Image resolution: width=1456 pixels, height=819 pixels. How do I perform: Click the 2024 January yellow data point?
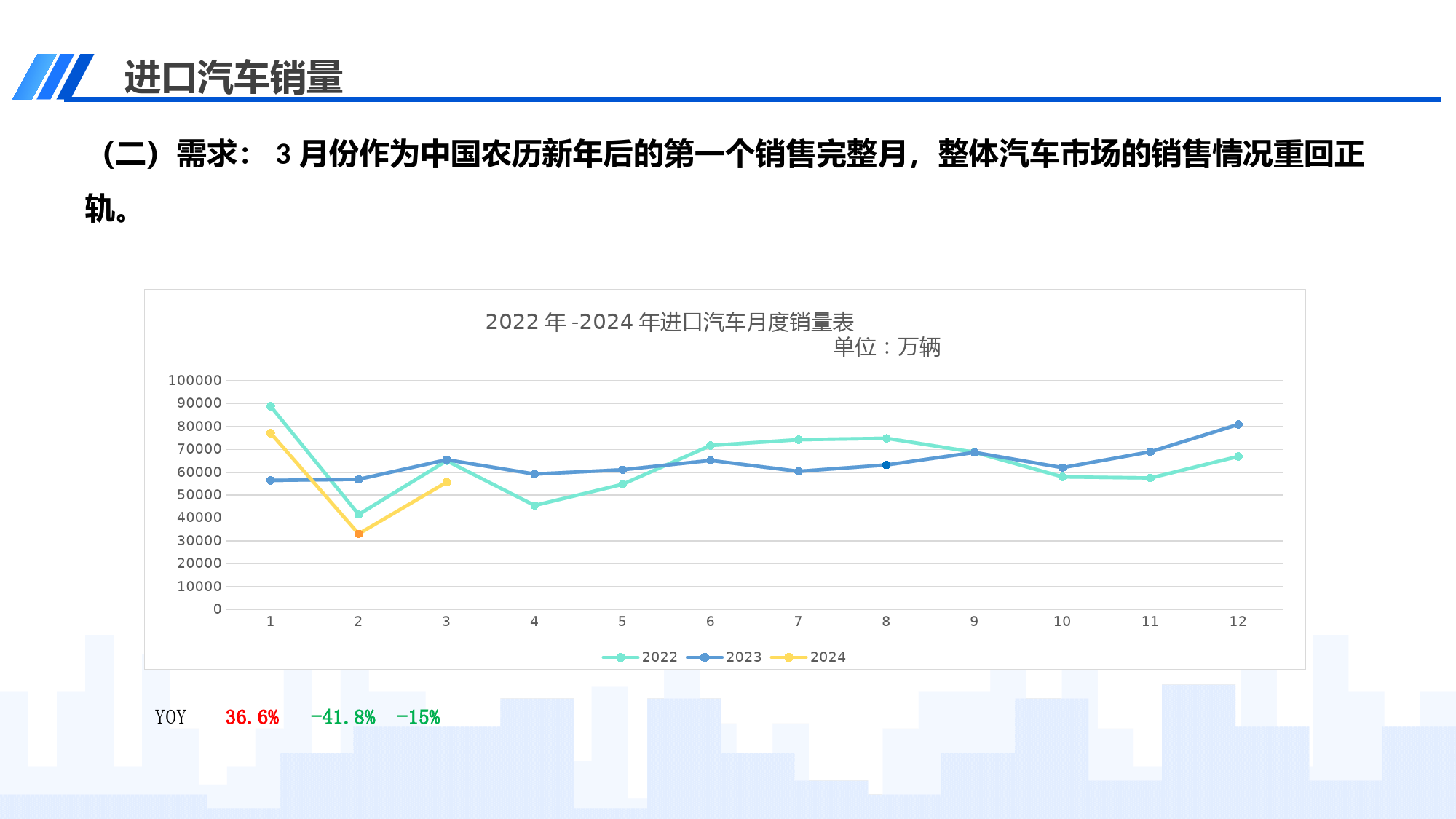pyautogui.click(x=270, y=433)
